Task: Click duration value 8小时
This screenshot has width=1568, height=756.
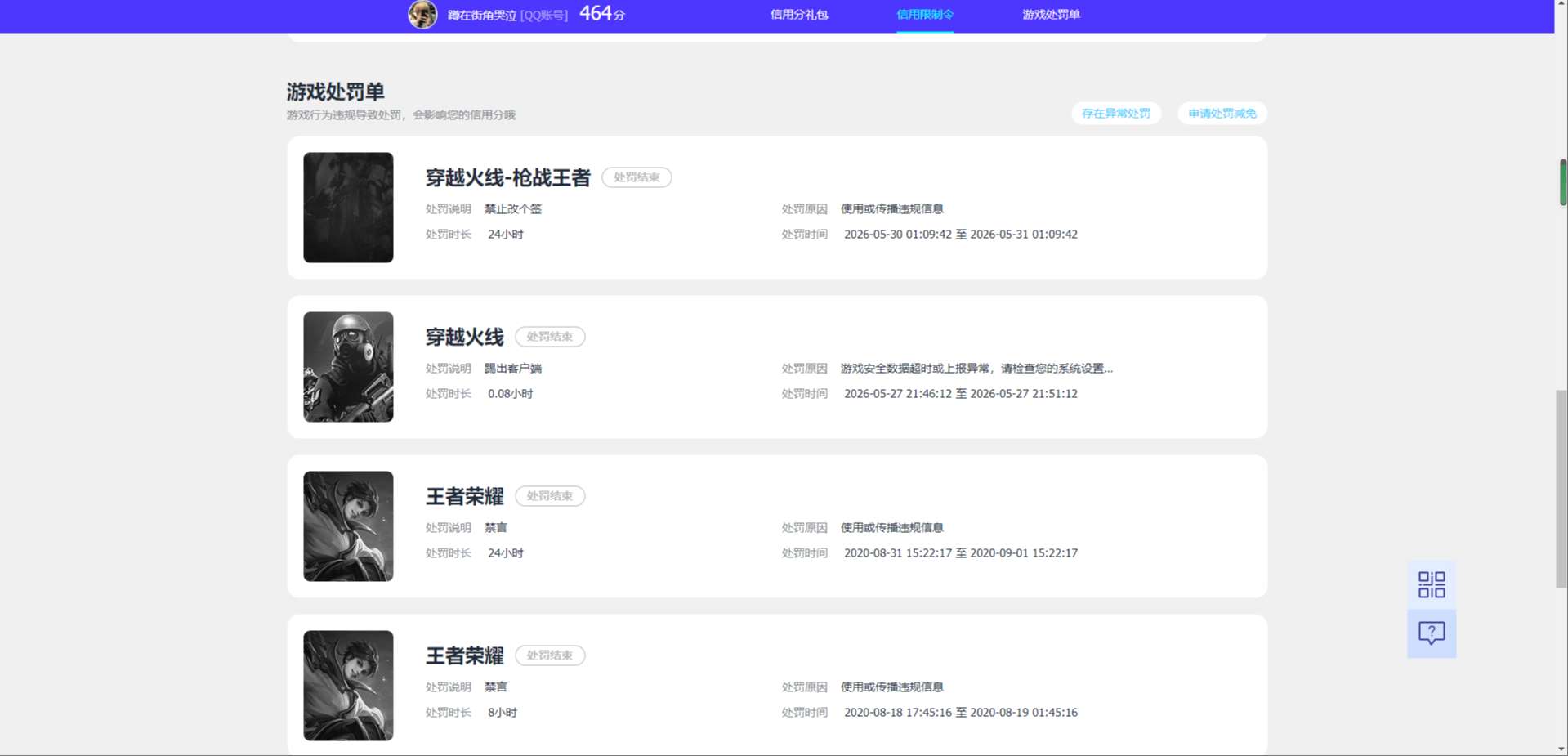Action: tap(503, 713)
